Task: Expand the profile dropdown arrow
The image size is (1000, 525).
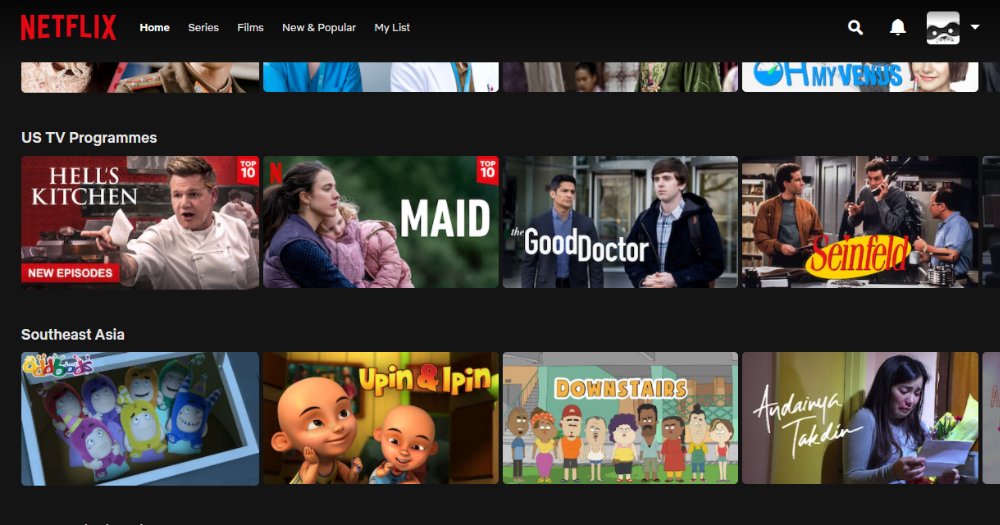Action: click(974, 27)
